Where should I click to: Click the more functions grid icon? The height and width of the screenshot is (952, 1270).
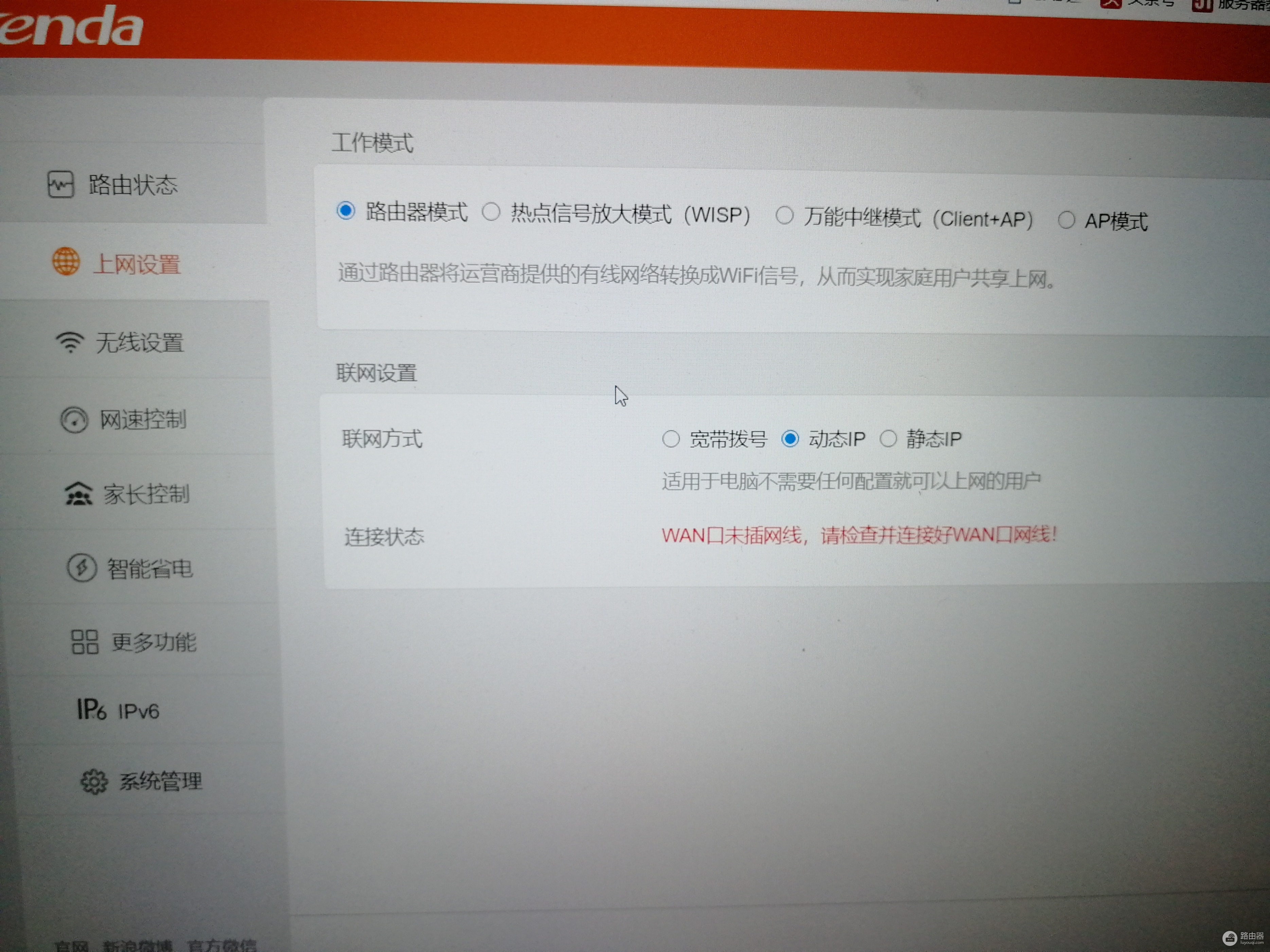(85, 642)
